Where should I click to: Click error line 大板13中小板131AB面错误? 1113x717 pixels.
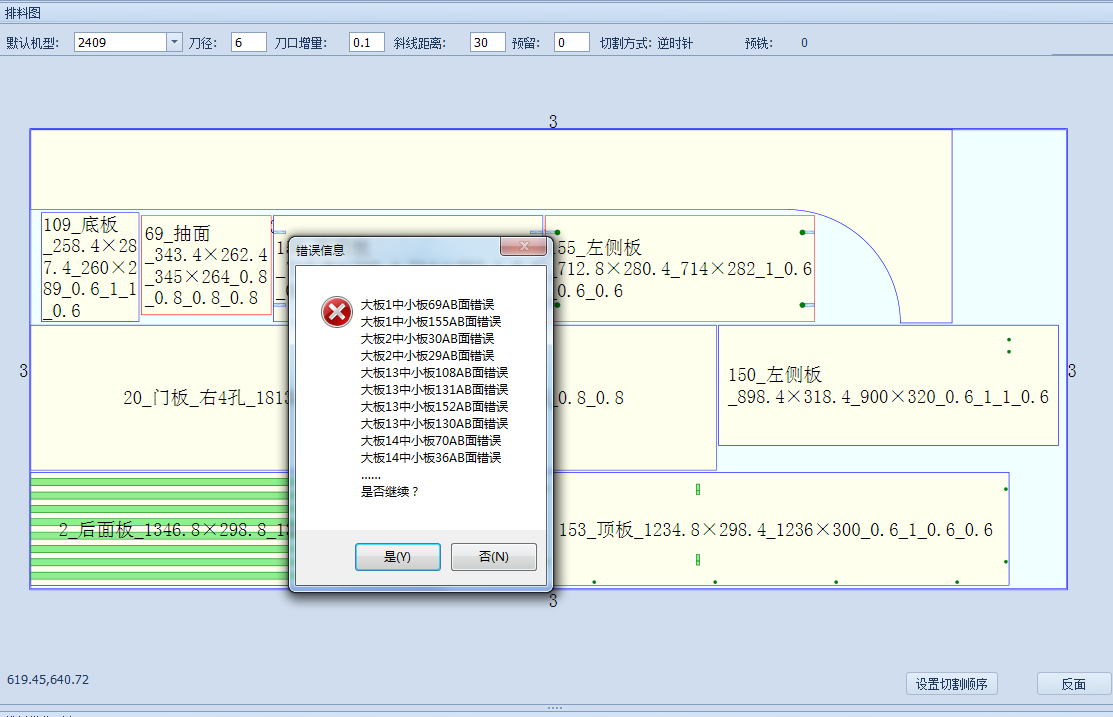(x=434, y=390)
